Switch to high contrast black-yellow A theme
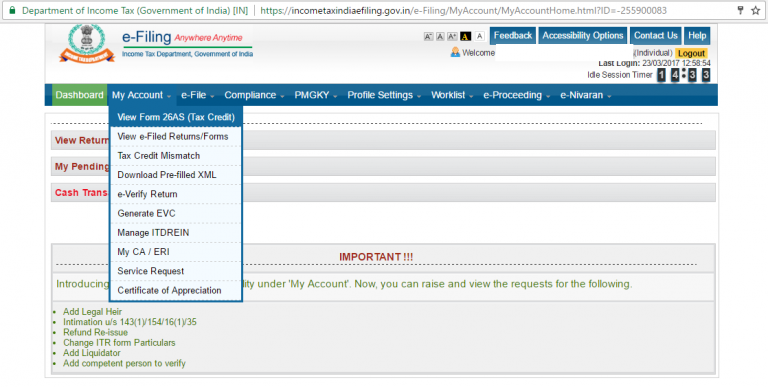 tap(465, 36)
